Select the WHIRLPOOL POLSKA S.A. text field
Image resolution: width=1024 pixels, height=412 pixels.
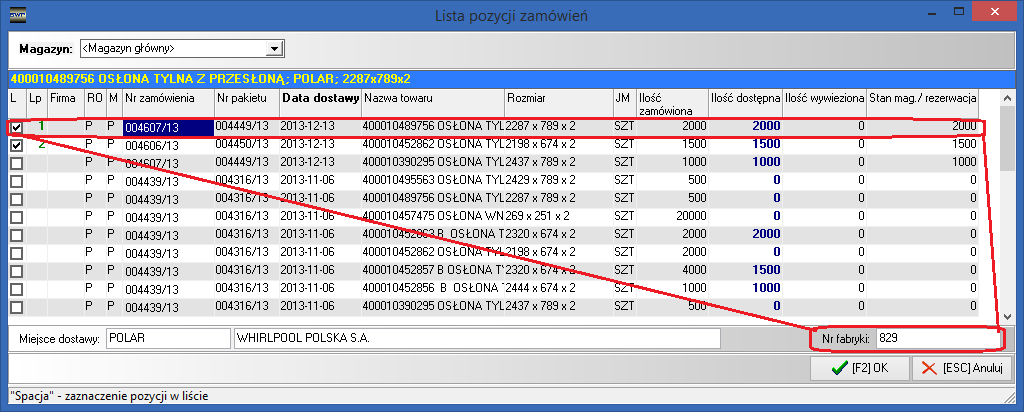coord(476,338)
